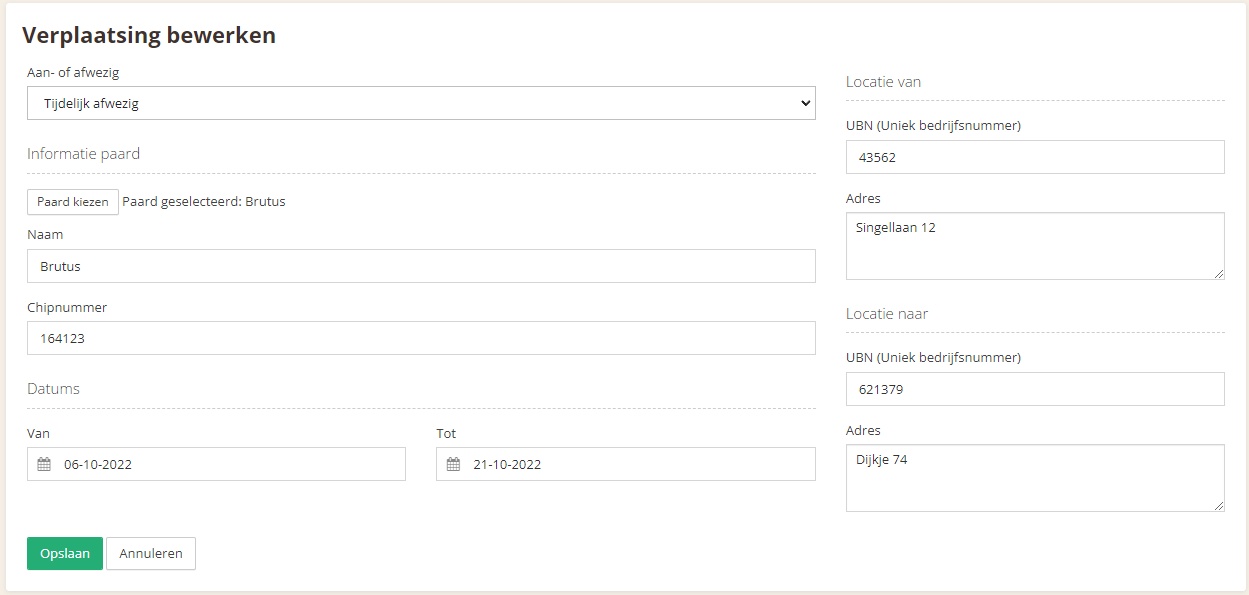
Task: Click the Verplaatsing bewerken heading
Action: [149, 36]
